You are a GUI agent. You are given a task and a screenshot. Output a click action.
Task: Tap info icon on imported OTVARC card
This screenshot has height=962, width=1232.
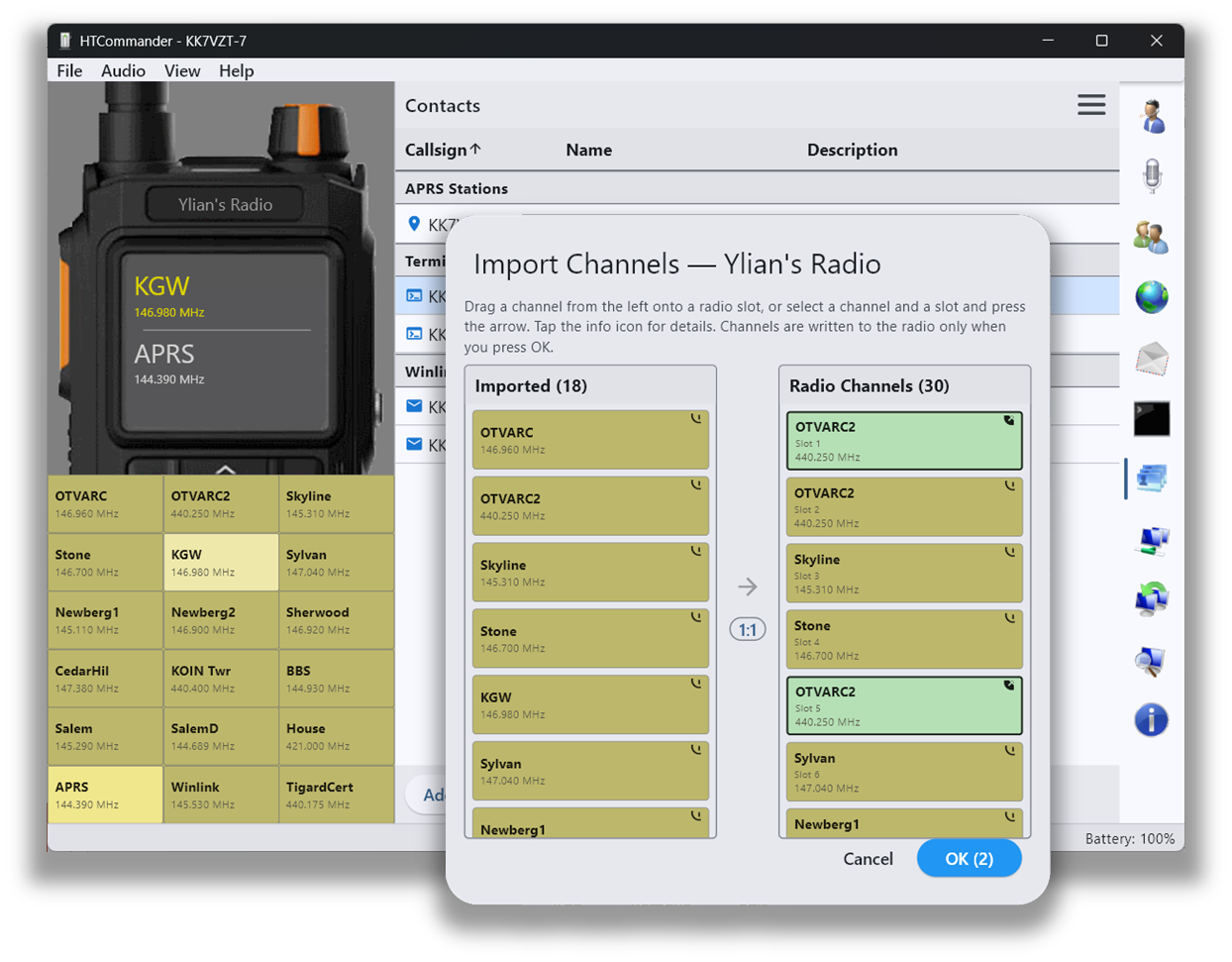[696, 420]
